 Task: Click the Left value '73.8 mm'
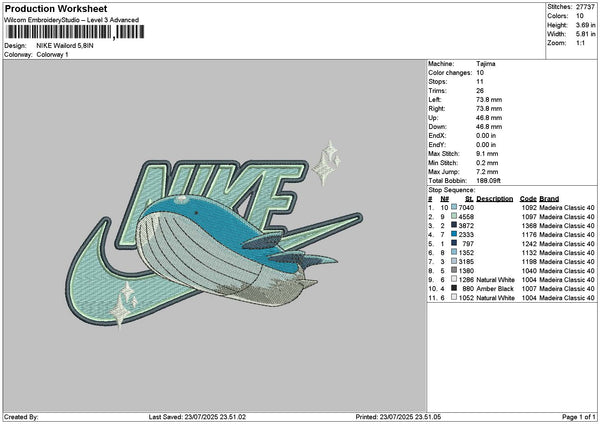click(489, 100)
